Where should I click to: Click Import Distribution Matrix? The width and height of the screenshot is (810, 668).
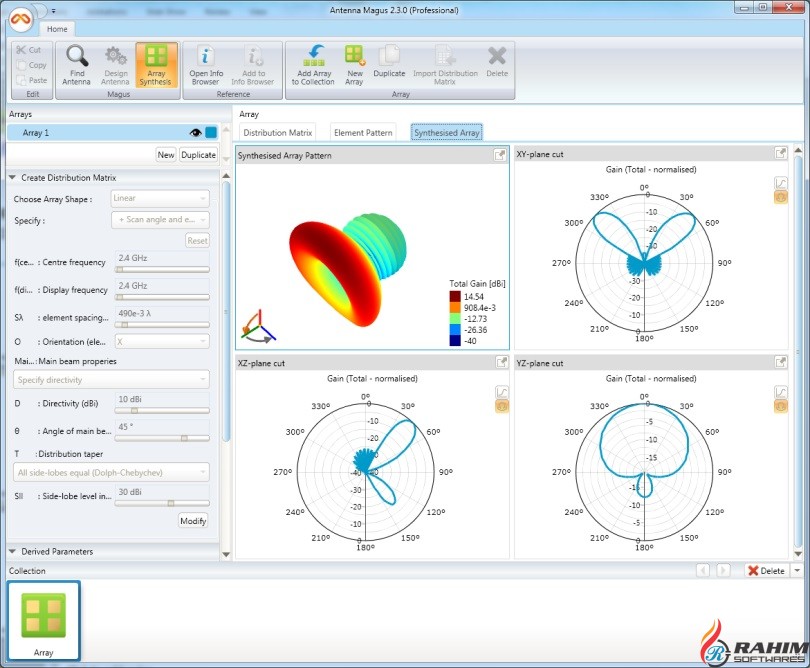click(445, 65)
